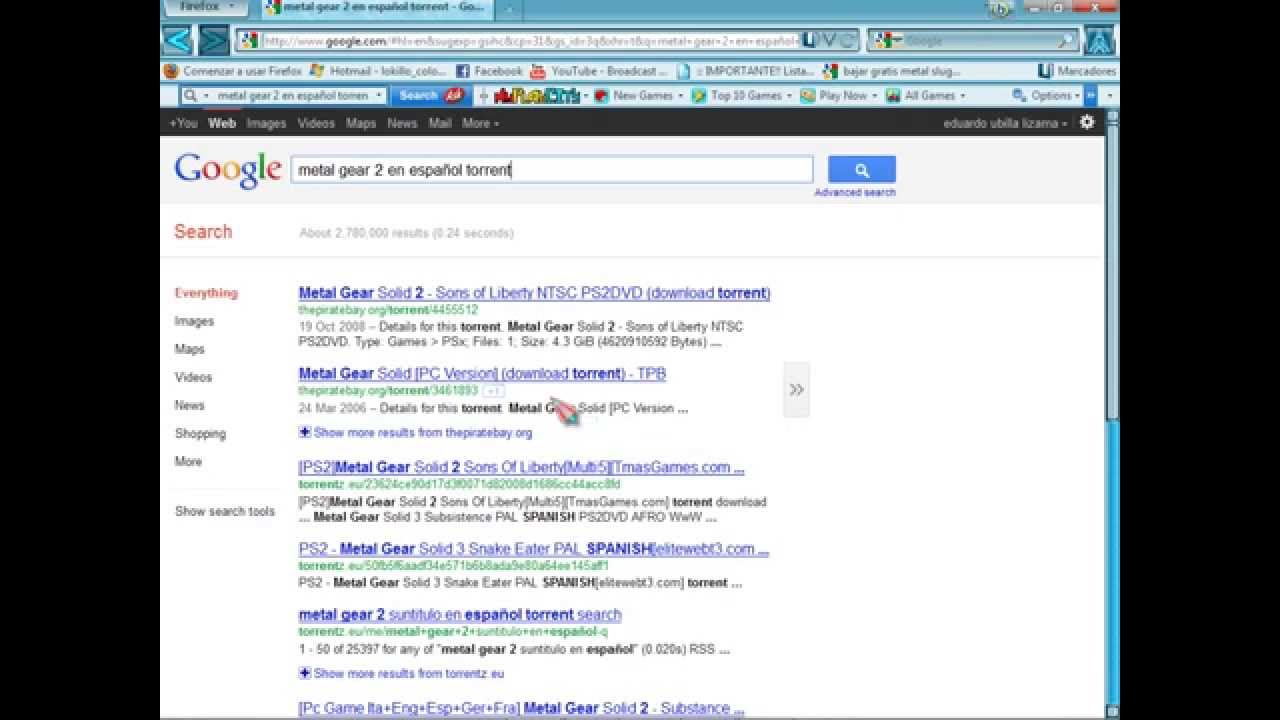Click the browser search box at top right
Screen dimensions: 1280x720
coord(972,41)
